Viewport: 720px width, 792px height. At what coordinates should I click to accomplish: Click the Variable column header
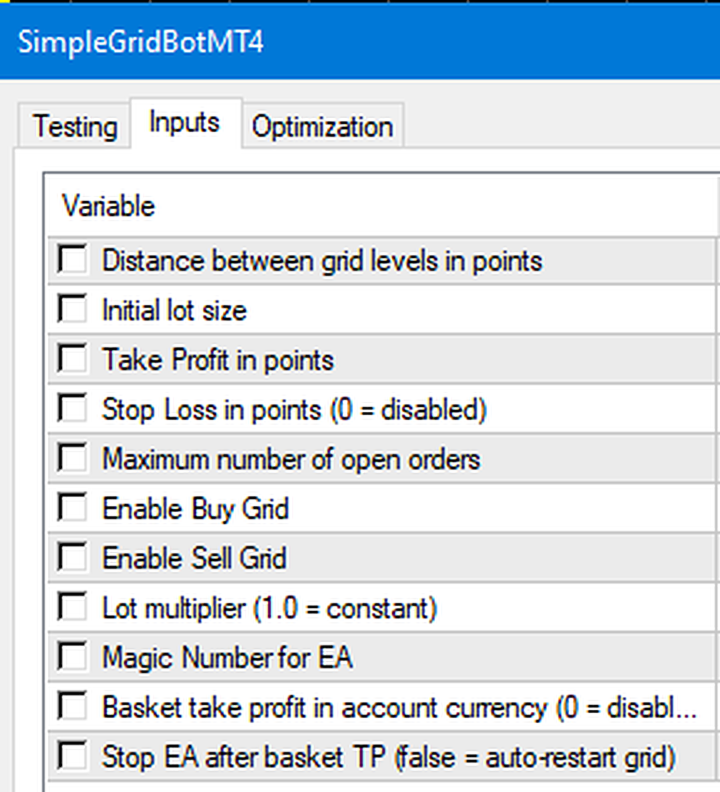pos(108,206)
